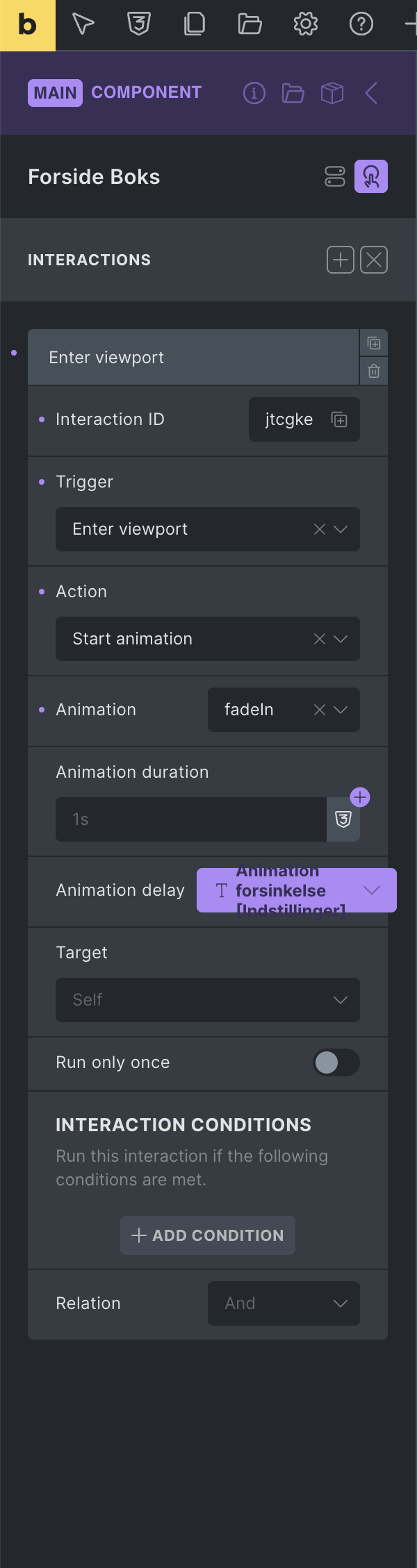Toggle Run only once switch
The height and width of the screenshot is (1568, 417).
[x=336, y=1062]
